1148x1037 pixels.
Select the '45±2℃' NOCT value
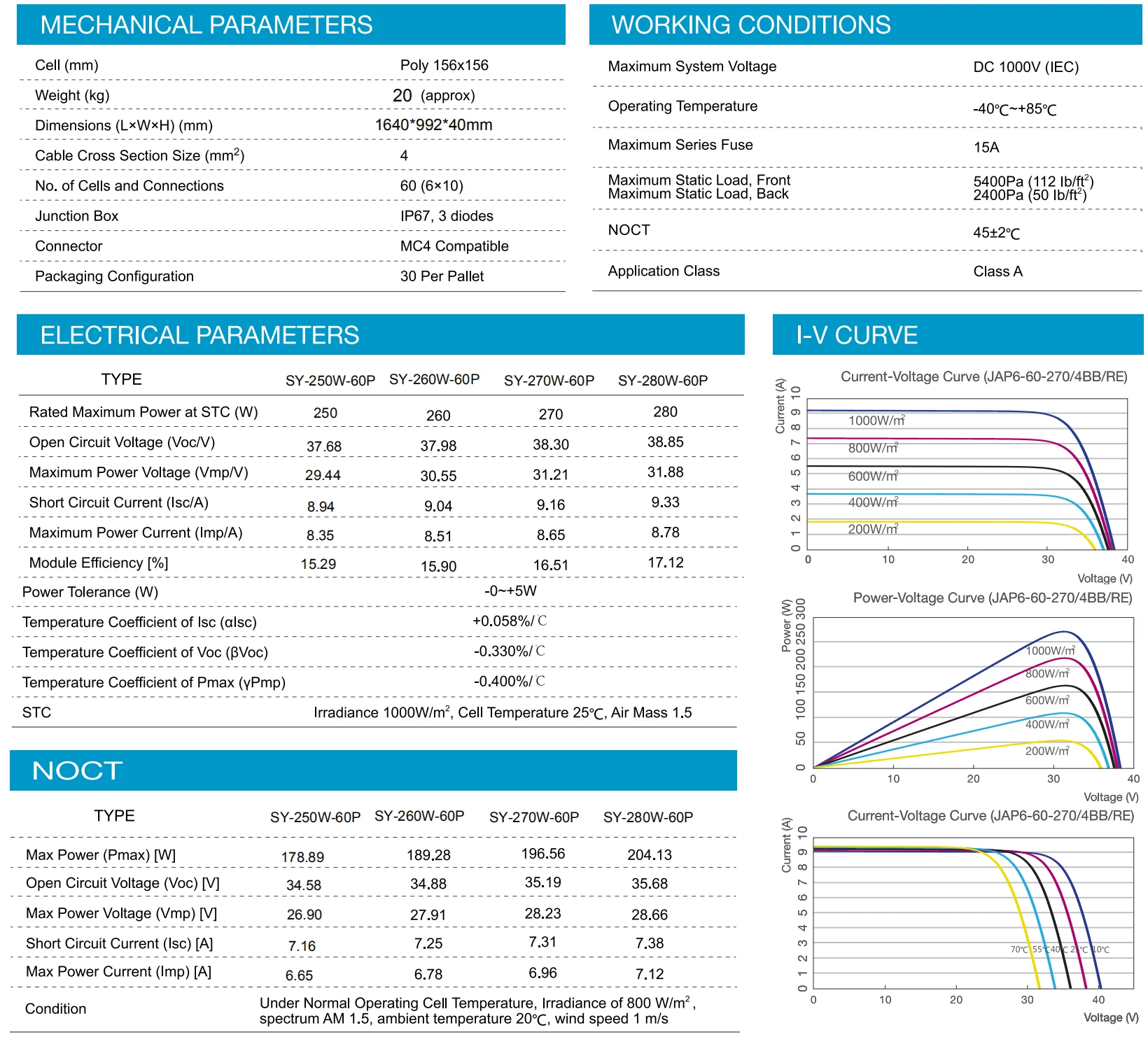point(997,233)
